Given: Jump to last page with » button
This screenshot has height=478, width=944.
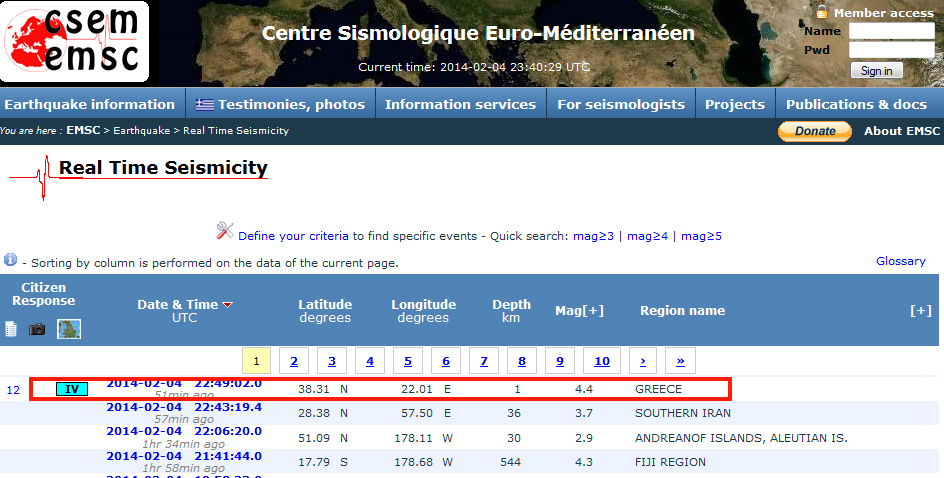Looking at the screenshot, I should pos(680,361).
